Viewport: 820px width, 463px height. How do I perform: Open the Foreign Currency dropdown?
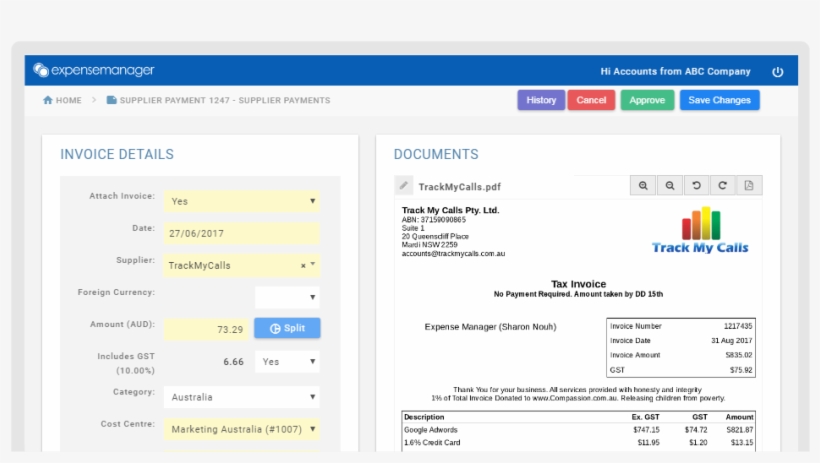point(287,297)
